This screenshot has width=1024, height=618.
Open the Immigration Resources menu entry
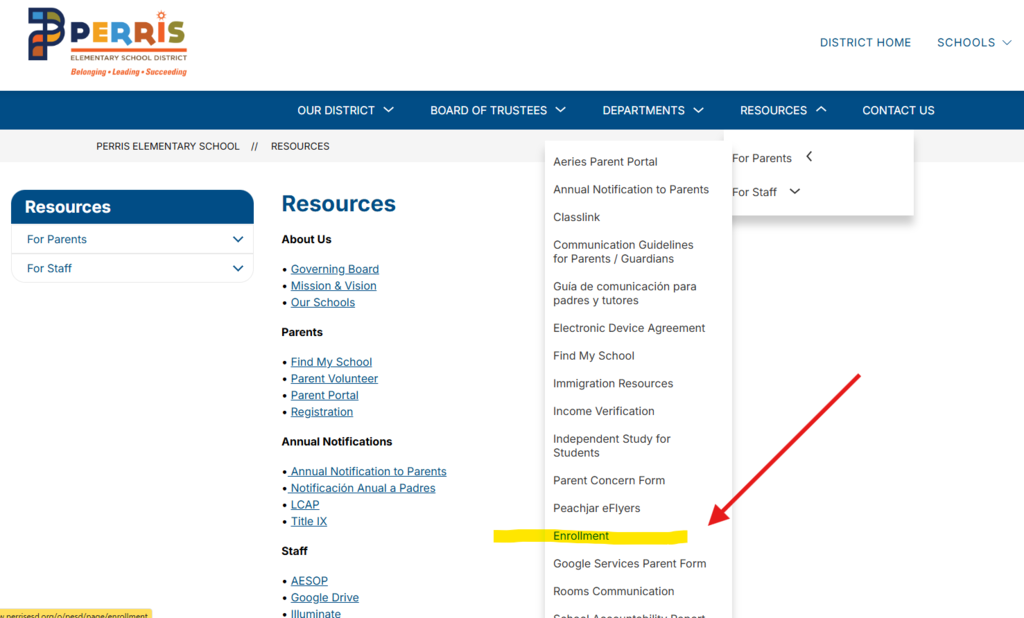(x=613, y=384)
